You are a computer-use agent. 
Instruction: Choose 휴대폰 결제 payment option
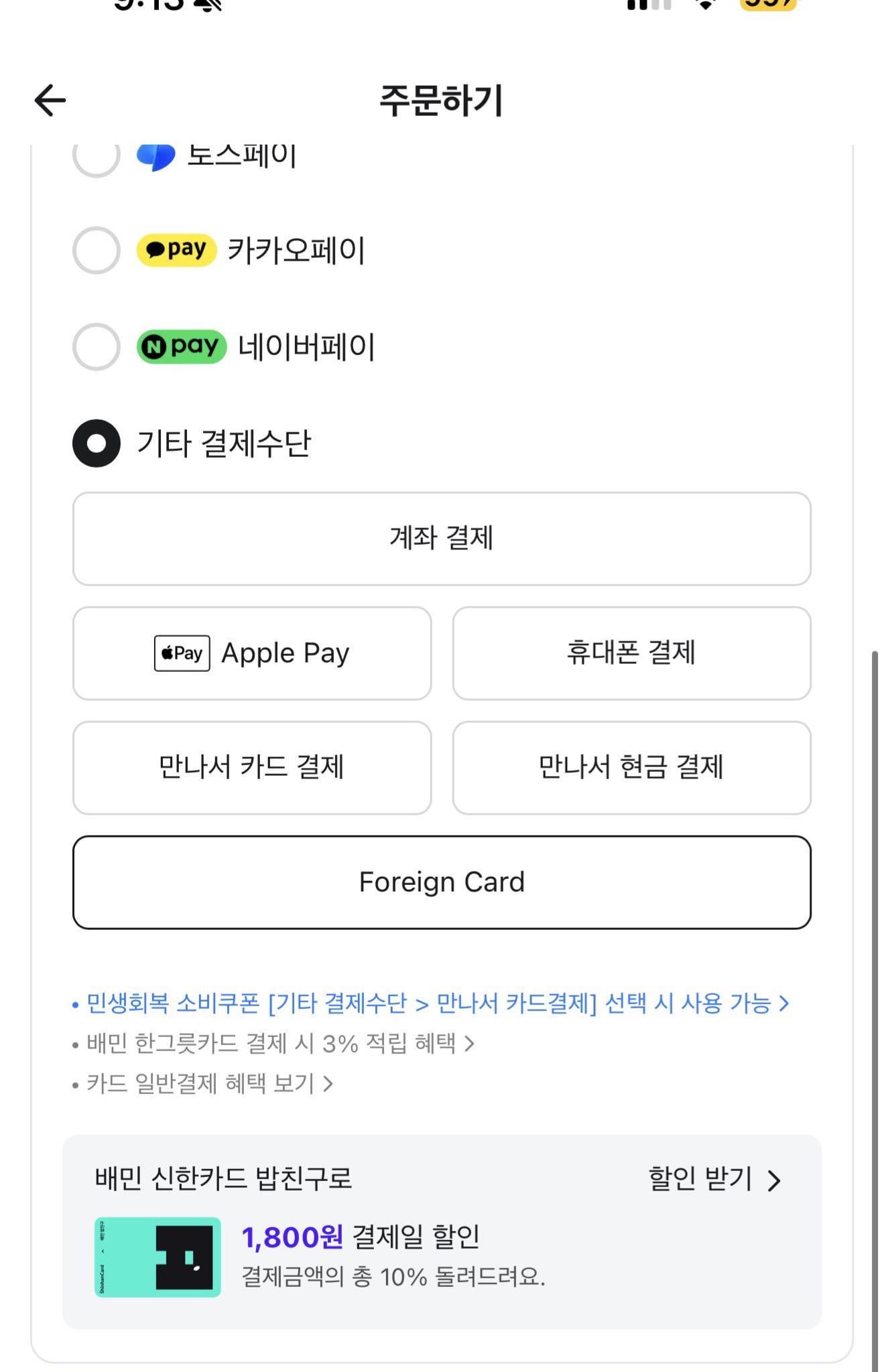[631, 653]
